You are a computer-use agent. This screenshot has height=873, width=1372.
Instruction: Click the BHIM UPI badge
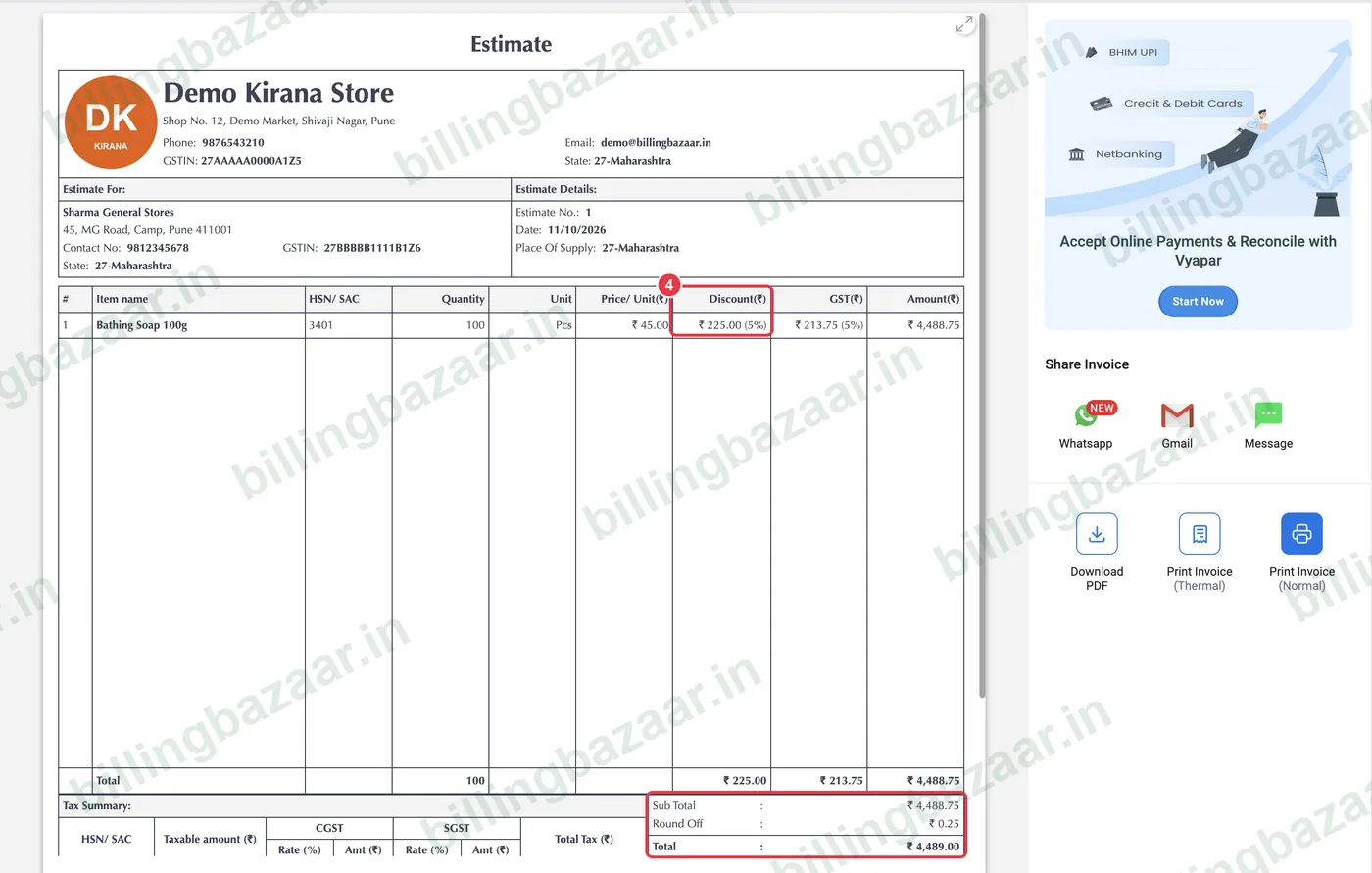click(x=1126, y=53)
